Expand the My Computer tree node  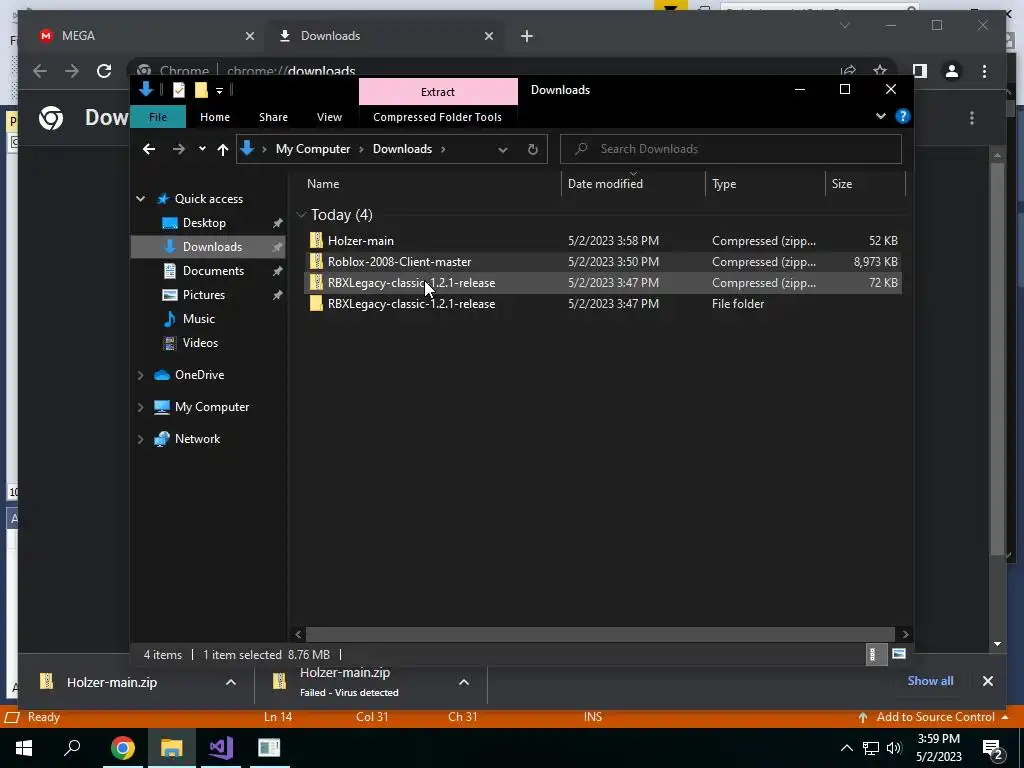(140, 407)
